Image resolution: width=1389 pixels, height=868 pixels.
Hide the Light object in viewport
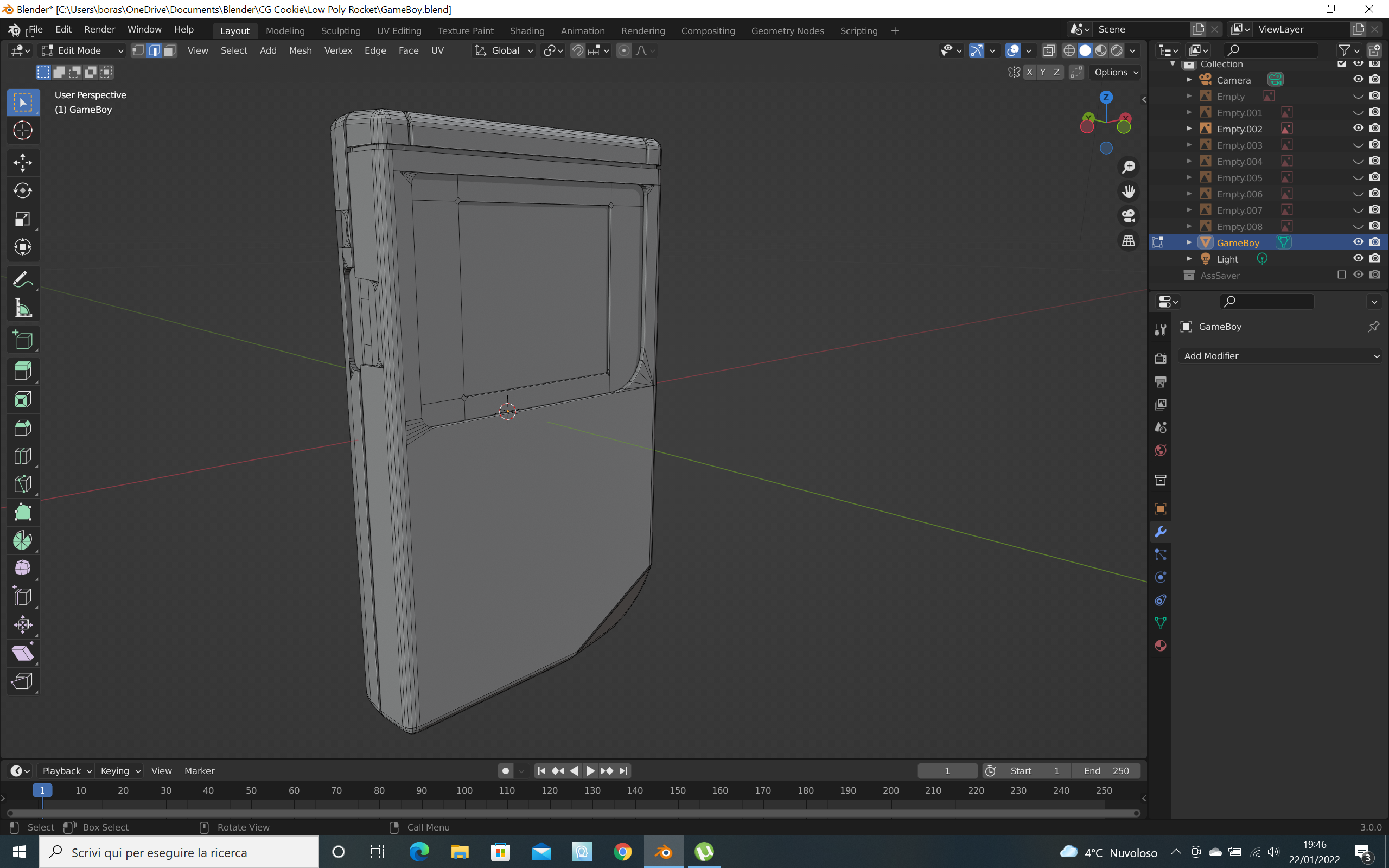coord(1358,259)
